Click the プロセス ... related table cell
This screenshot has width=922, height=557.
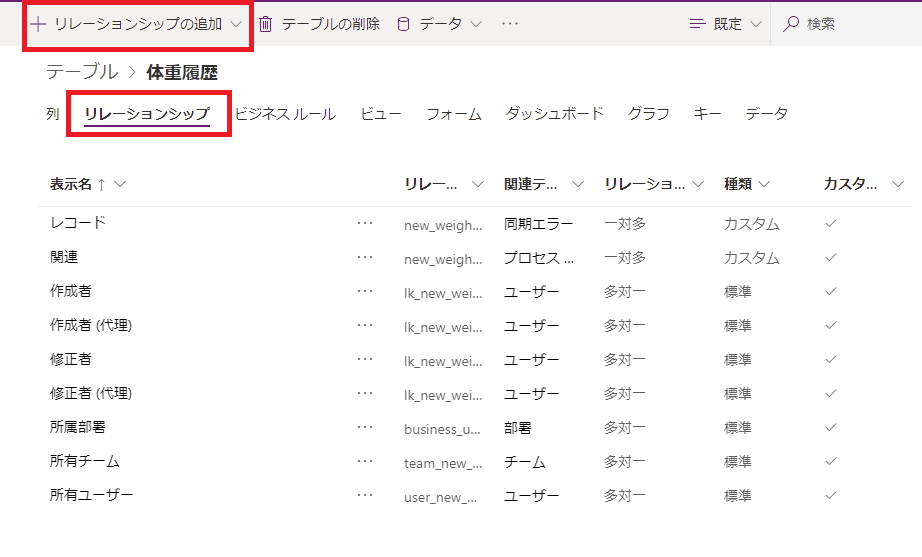(x=539, y=258)
